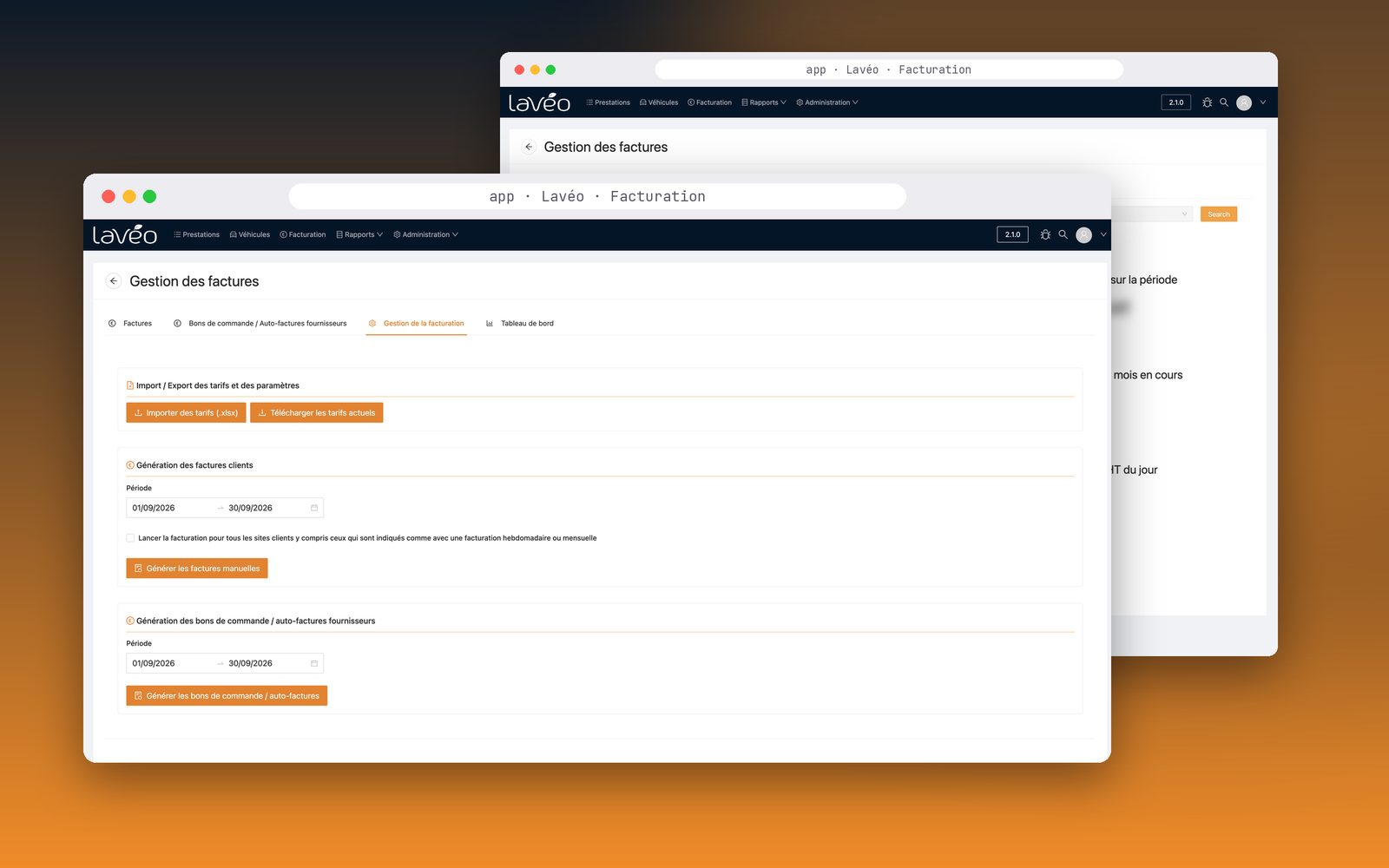The image size is (1389, 868).
Task: Click the Lavéo logo in the back window
Action: pos(539,102)
